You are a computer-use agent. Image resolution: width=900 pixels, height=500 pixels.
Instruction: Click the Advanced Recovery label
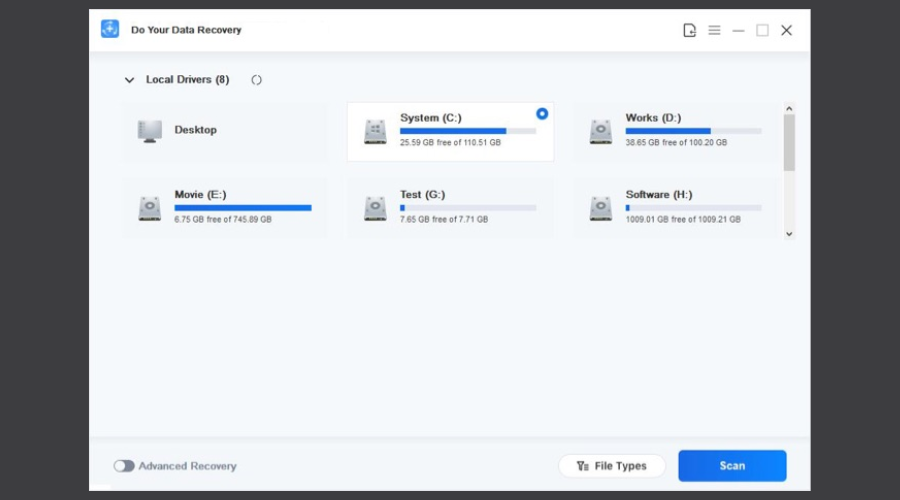187,466
